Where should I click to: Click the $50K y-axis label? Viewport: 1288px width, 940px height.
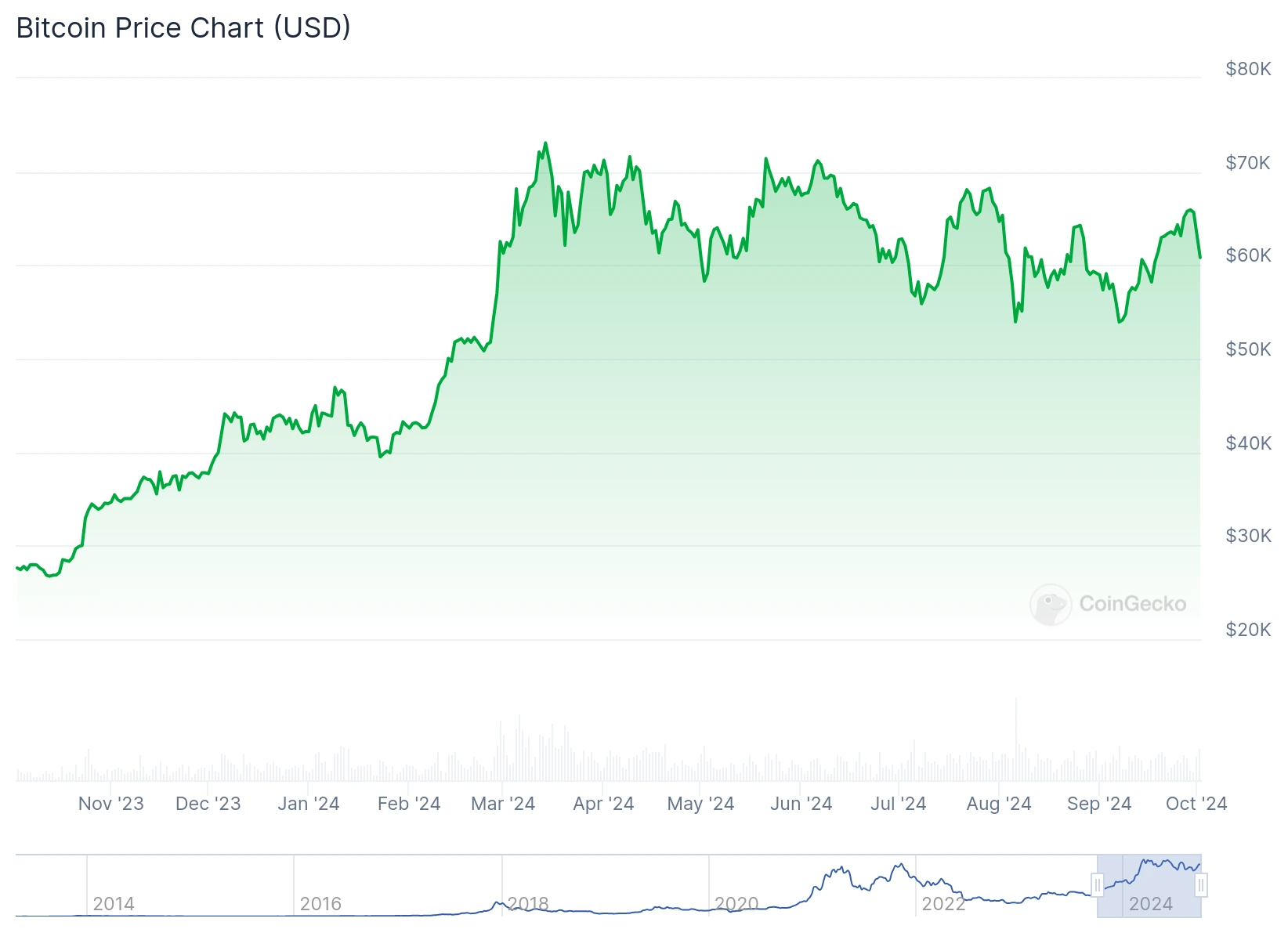click(1248, 349)
